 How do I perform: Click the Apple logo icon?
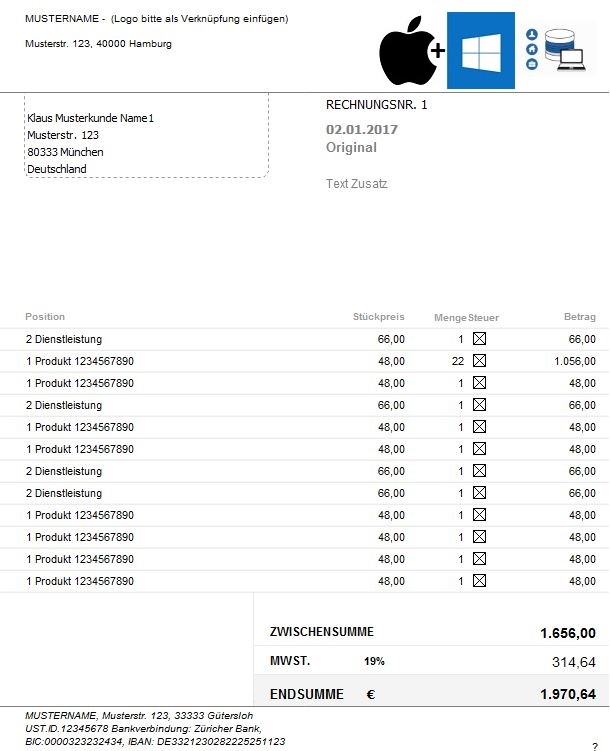point(407,51)
